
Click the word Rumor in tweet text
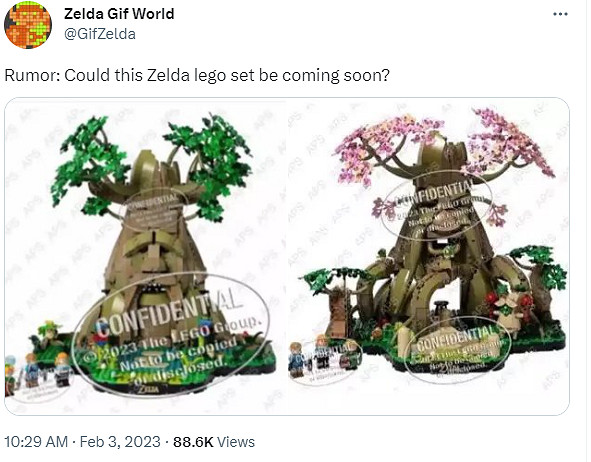[x=32, y=75]
